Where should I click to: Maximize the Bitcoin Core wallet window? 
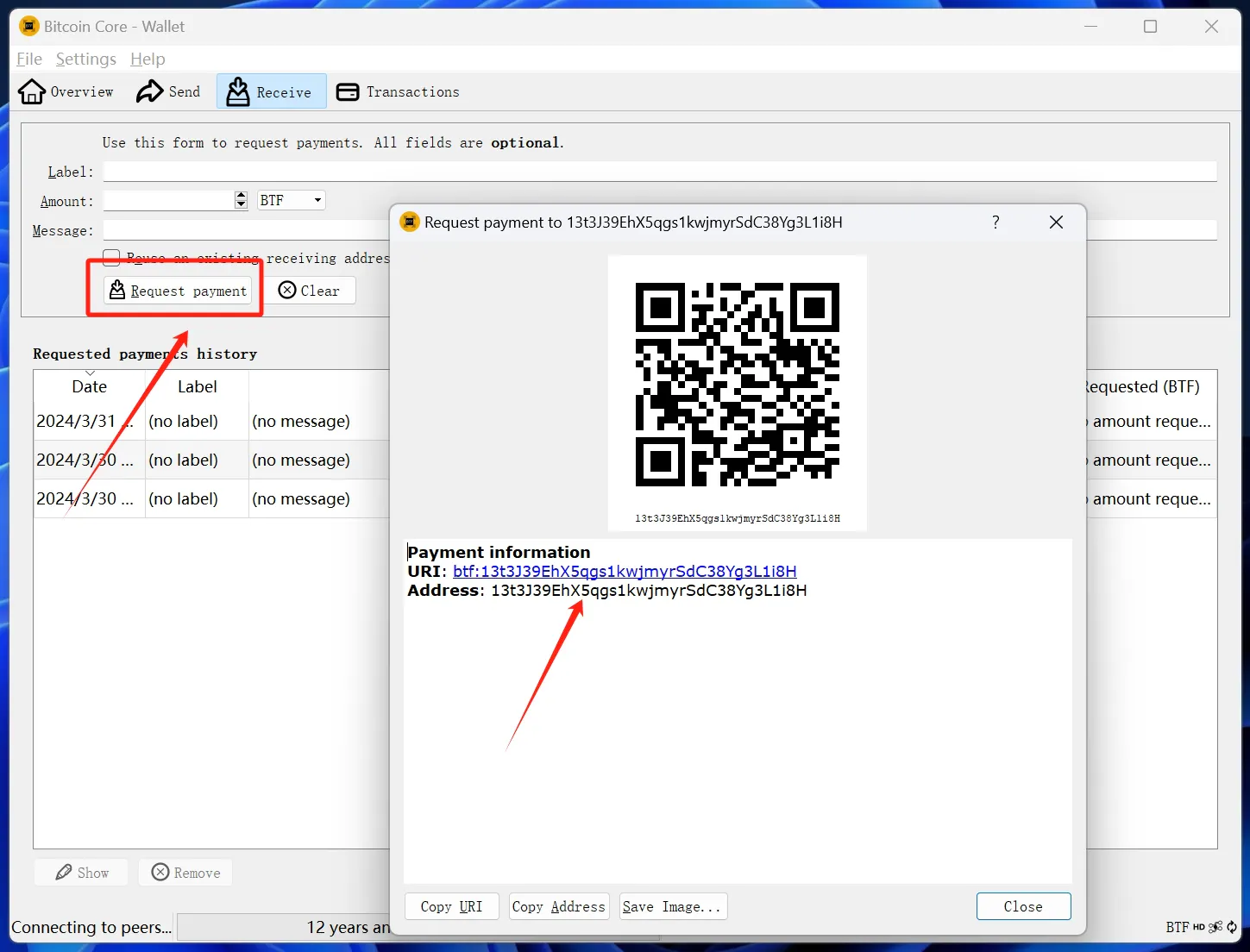pyautogui.click(x=1150, y=26)
